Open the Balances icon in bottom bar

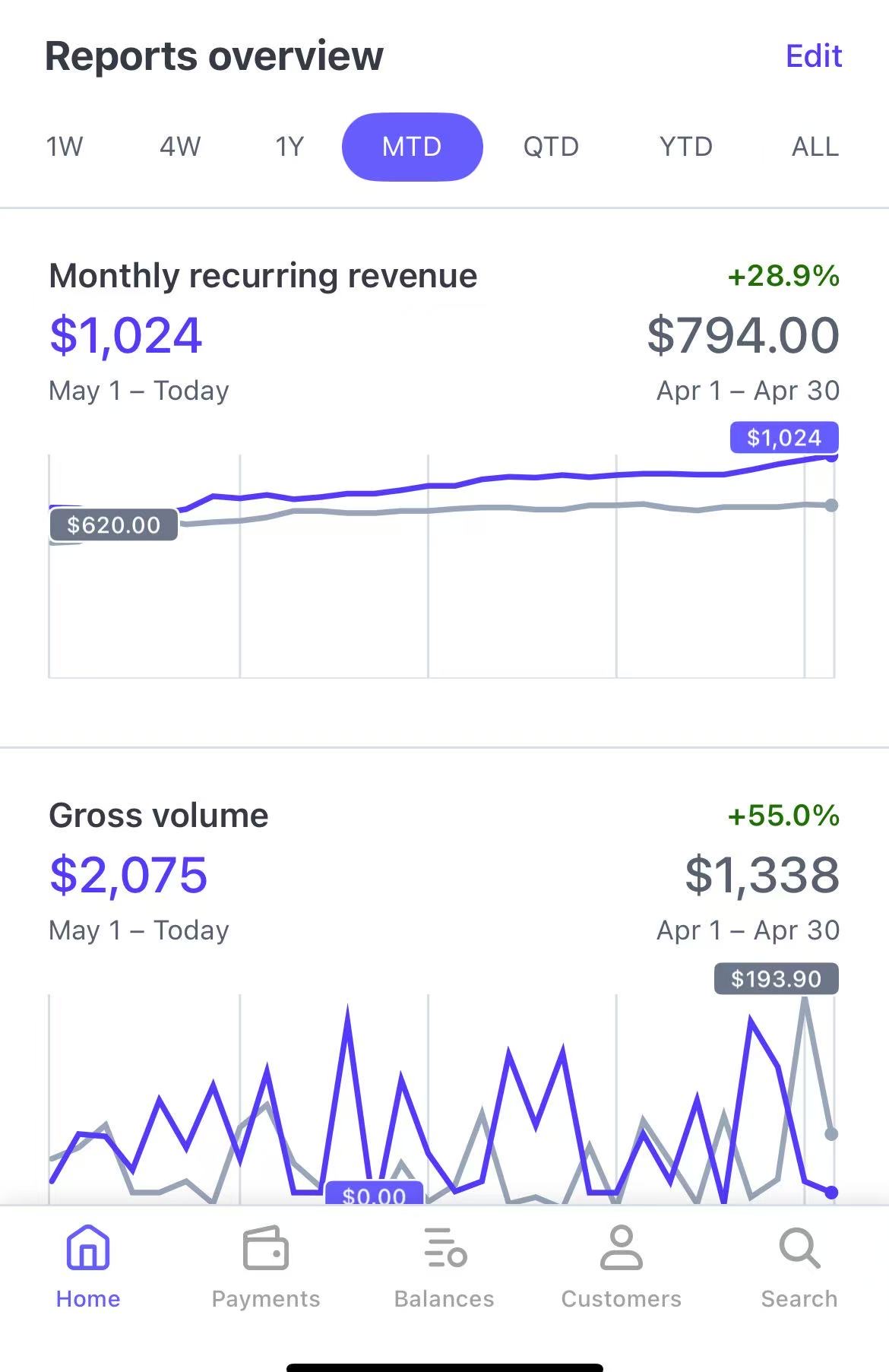(444, 1248)
